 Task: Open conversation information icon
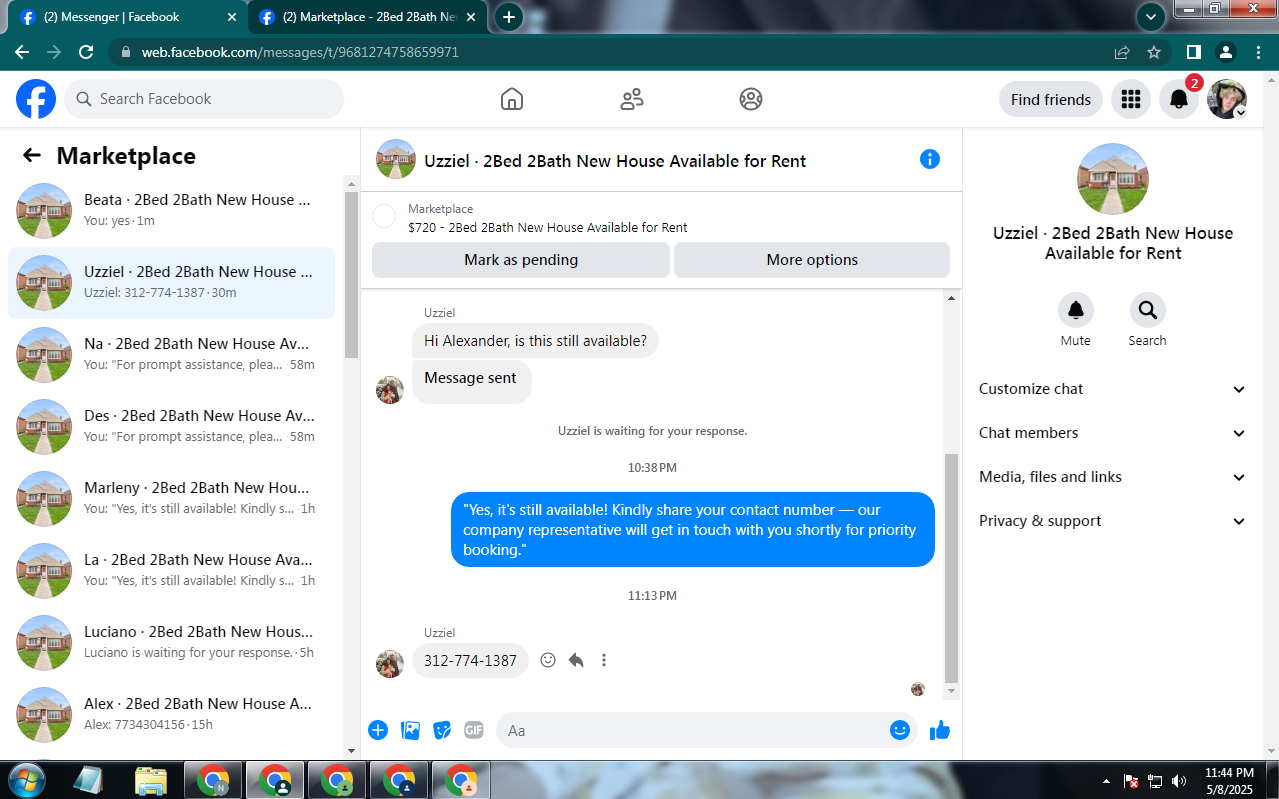click(930, 159)
